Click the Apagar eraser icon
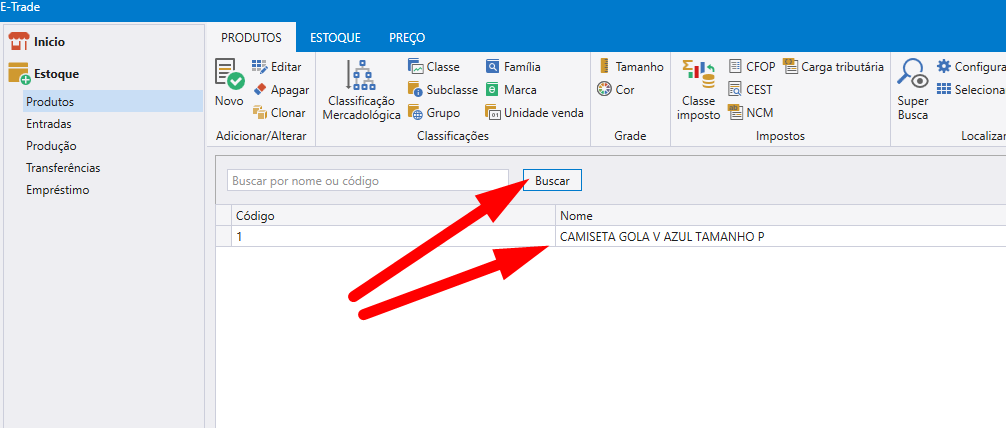The image size is (1006, 428). (x=260, y=90)
